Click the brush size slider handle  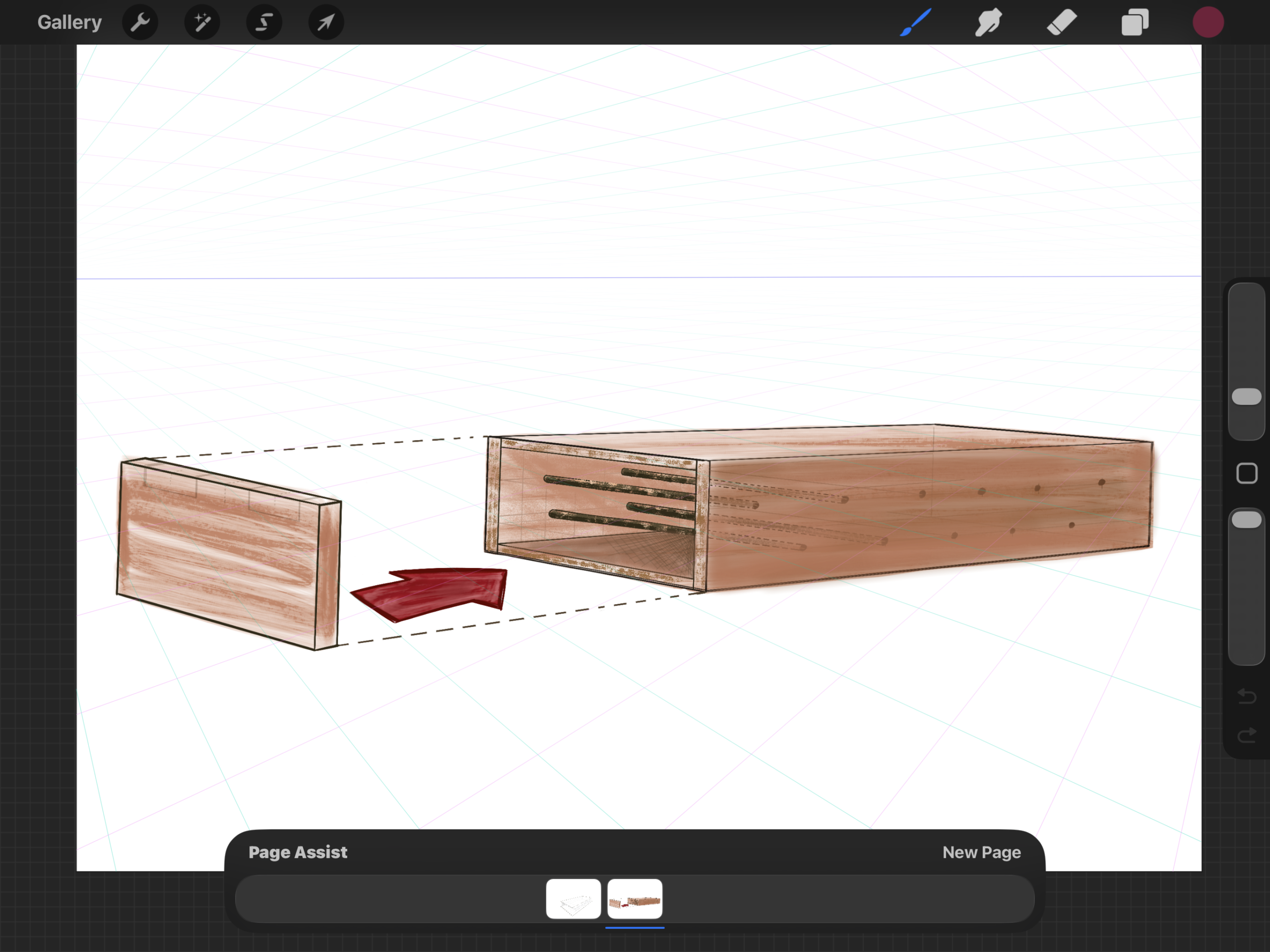pos(1247,396)
